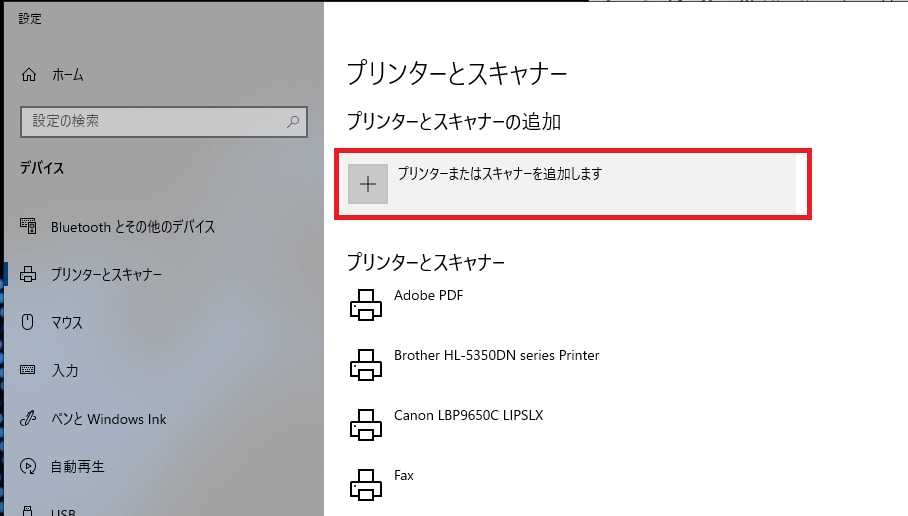The width and height of the screenshot is (908, 516).
Task: Click the Canon LBP9650C printer icon
Action: [x=366, y=424]
